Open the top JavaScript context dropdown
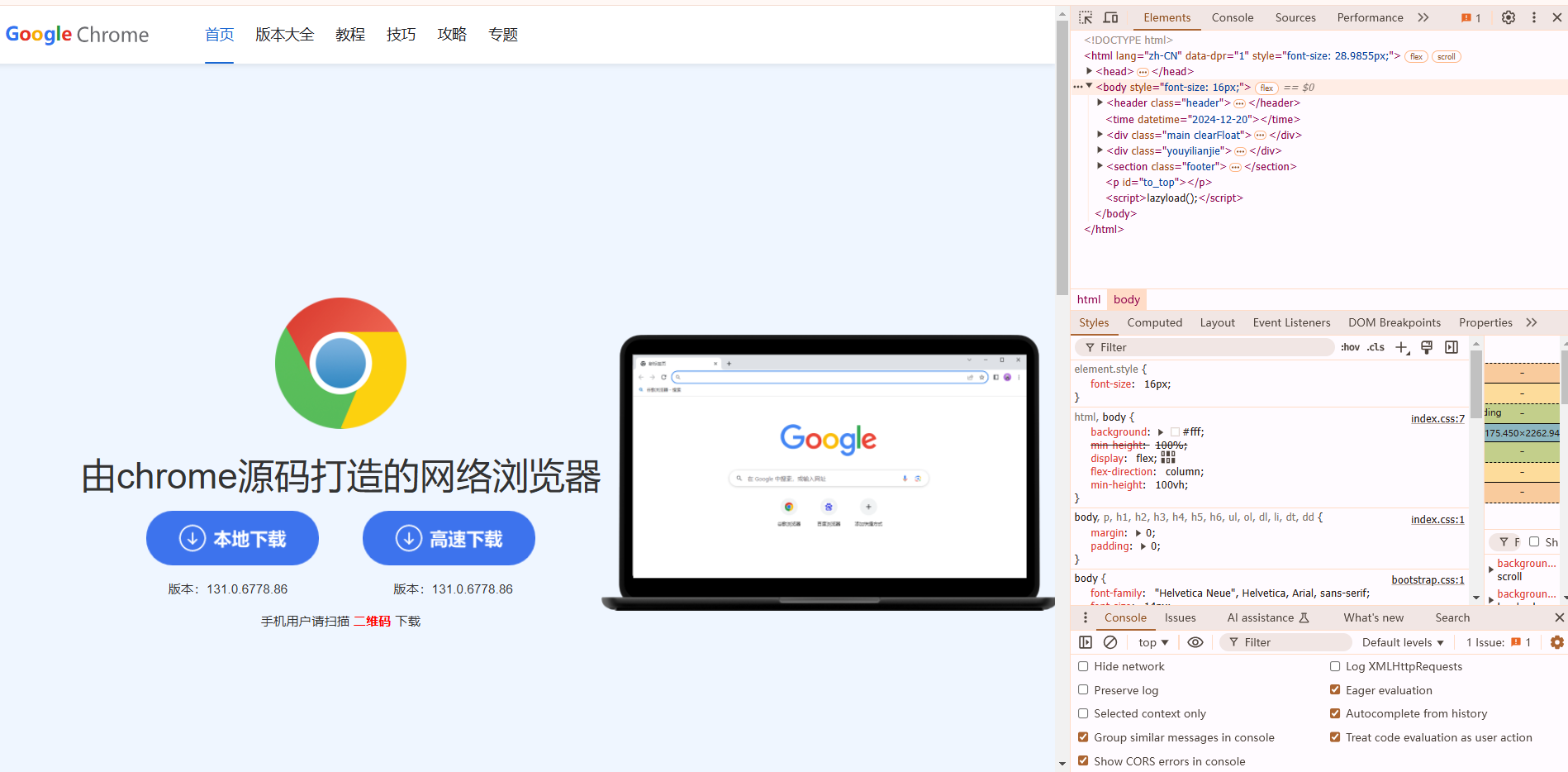 pos(1153,642)
